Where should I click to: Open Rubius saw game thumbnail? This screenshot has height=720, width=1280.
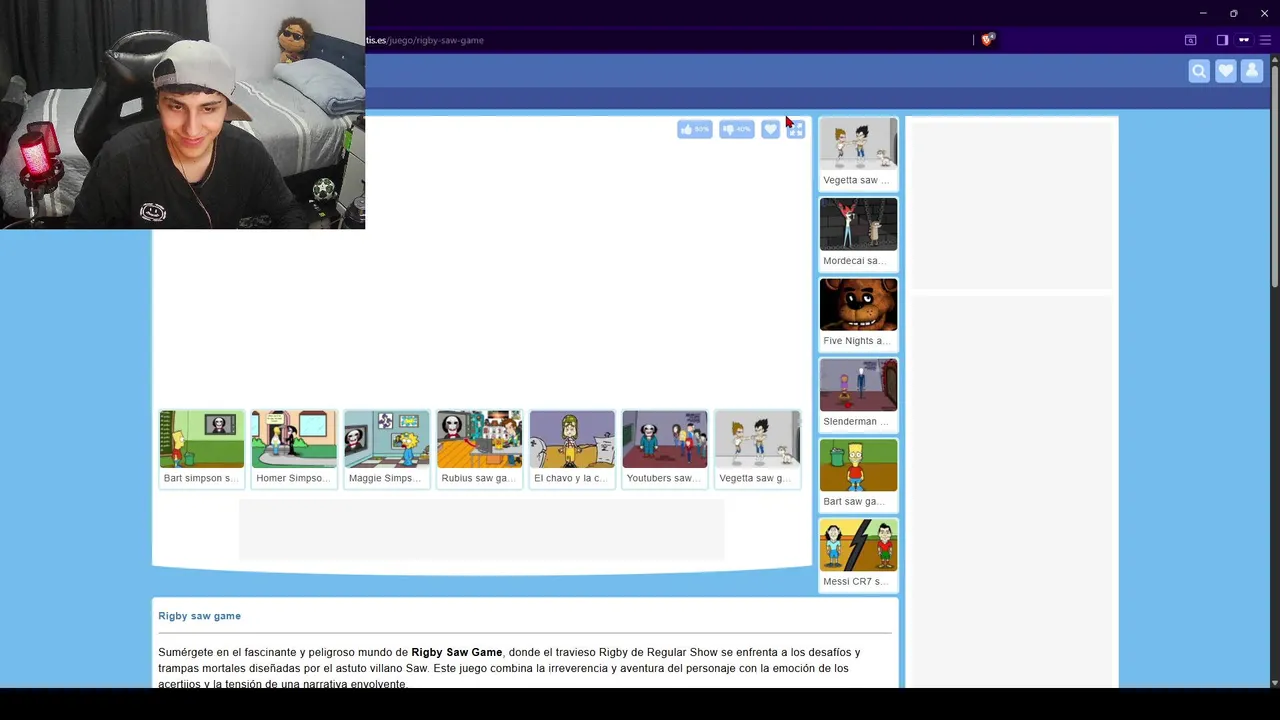pos(479,439)
